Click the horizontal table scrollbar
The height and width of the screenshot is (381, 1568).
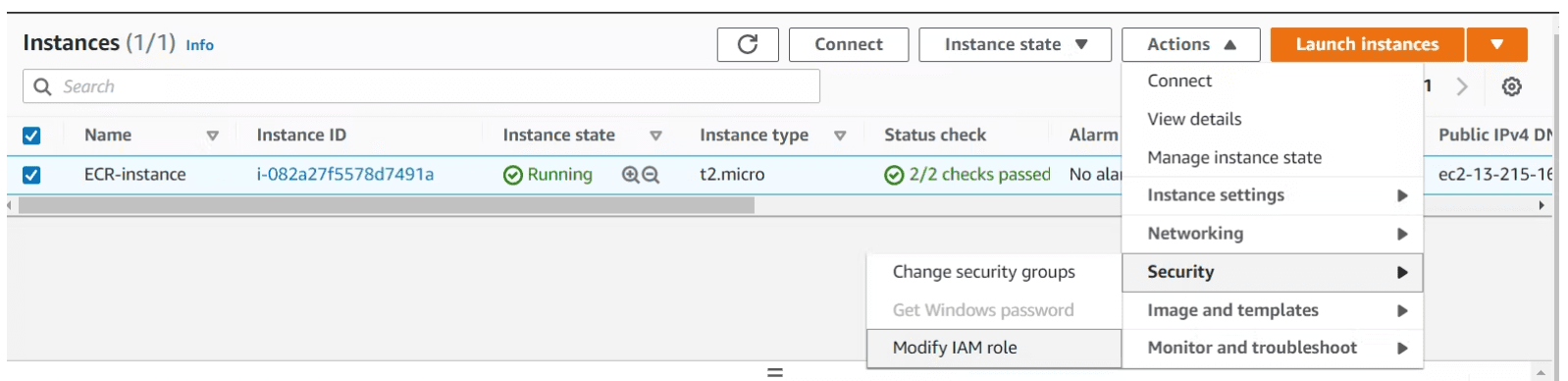(x=387, y=205)
